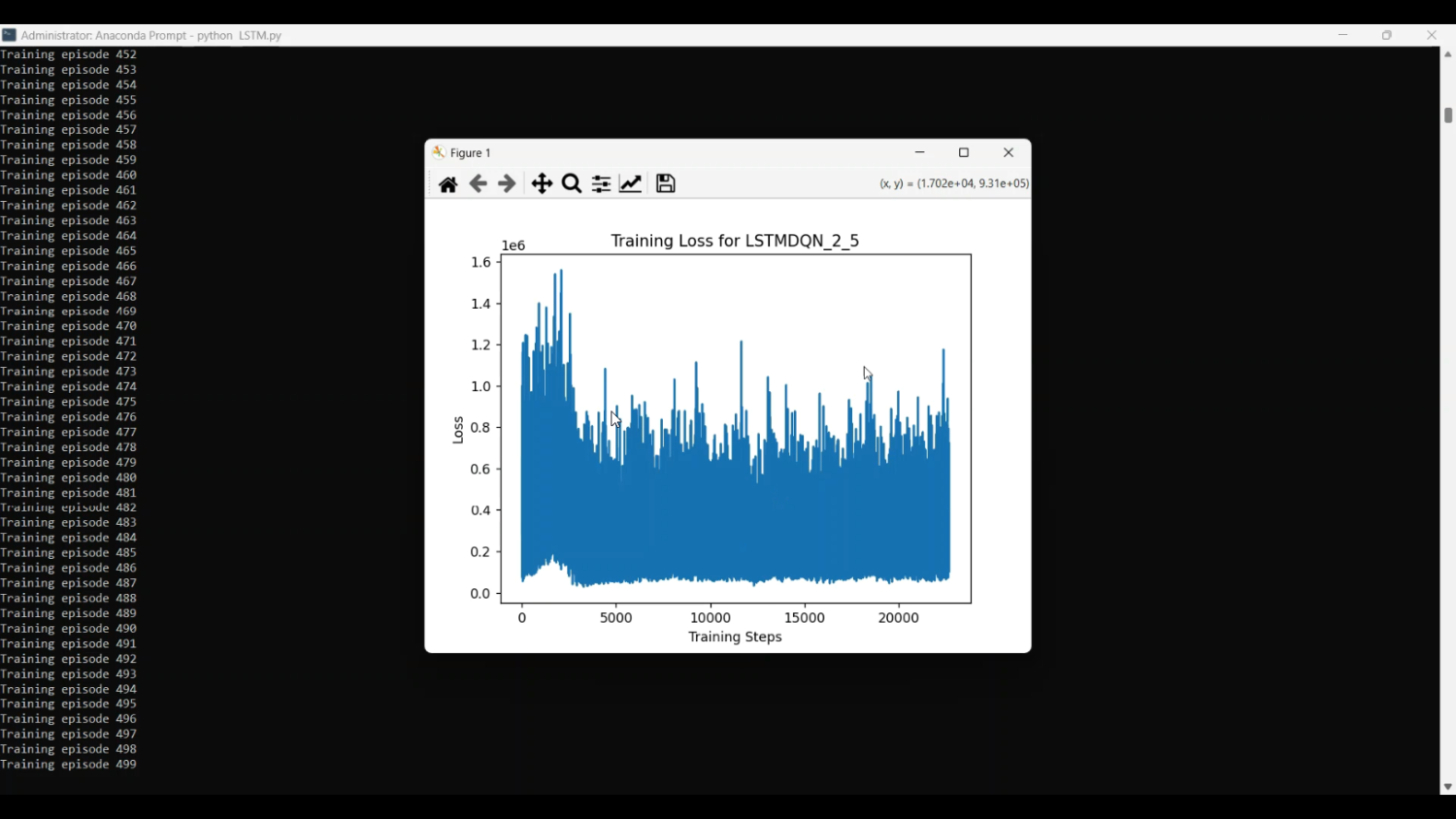Click the x,y coordinate readout display

pos(954,182)
